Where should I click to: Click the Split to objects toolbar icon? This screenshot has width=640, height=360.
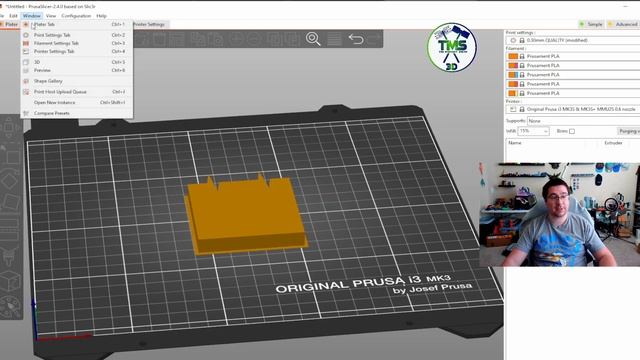click(274, 40)
